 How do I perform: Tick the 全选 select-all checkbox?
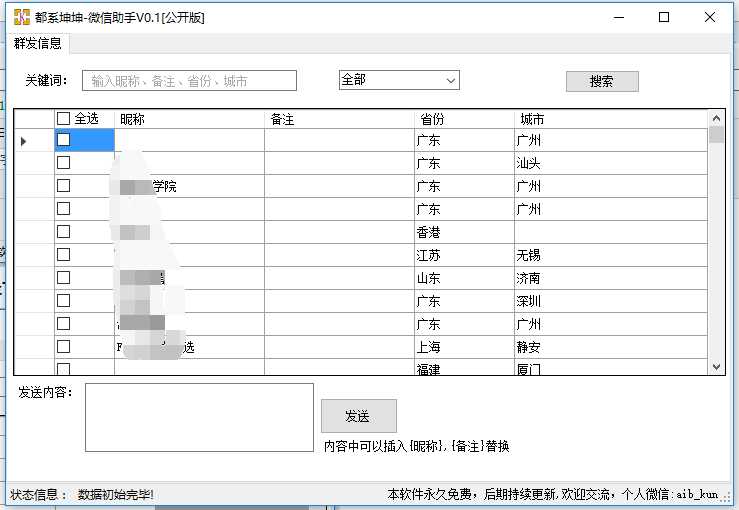64,119
